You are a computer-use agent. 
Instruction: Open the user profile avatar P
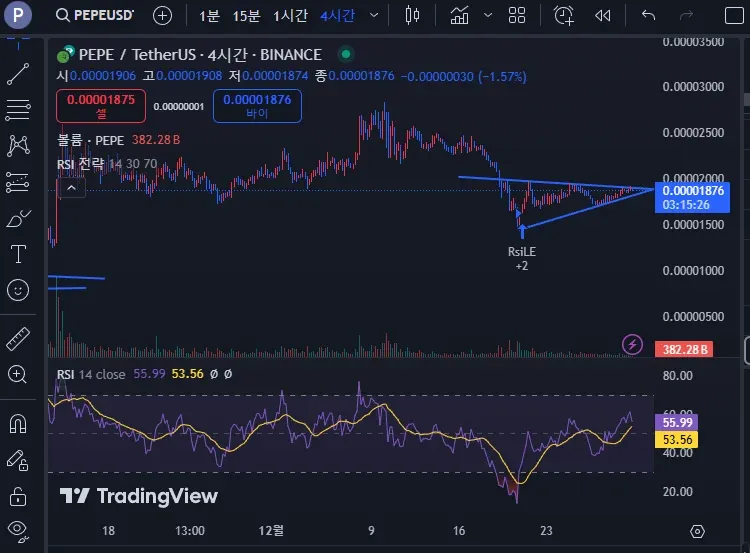point(18,15)
